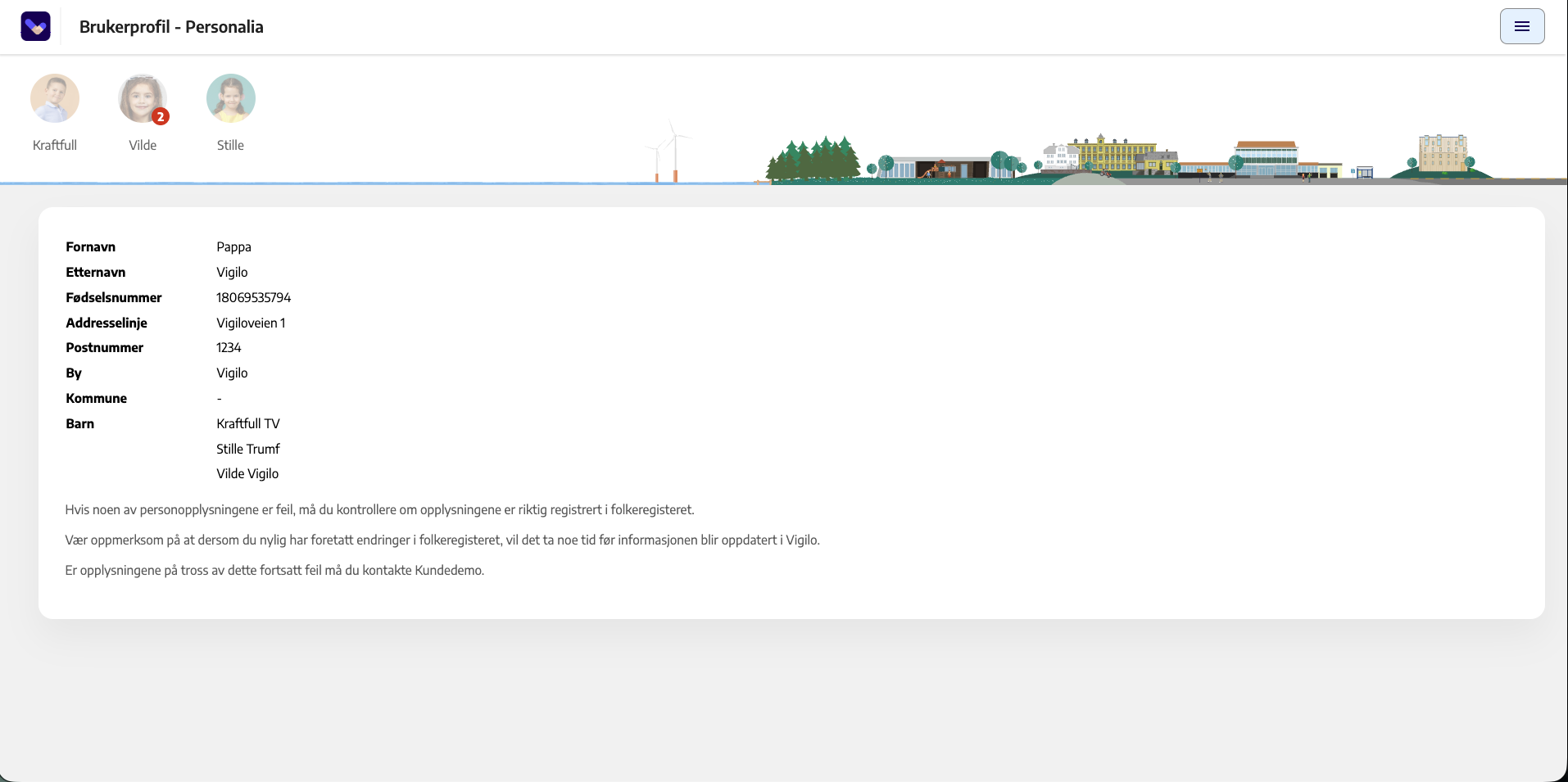Click child name Vilde Vigilo
The image size is (1568, 782).
[247, 473]
